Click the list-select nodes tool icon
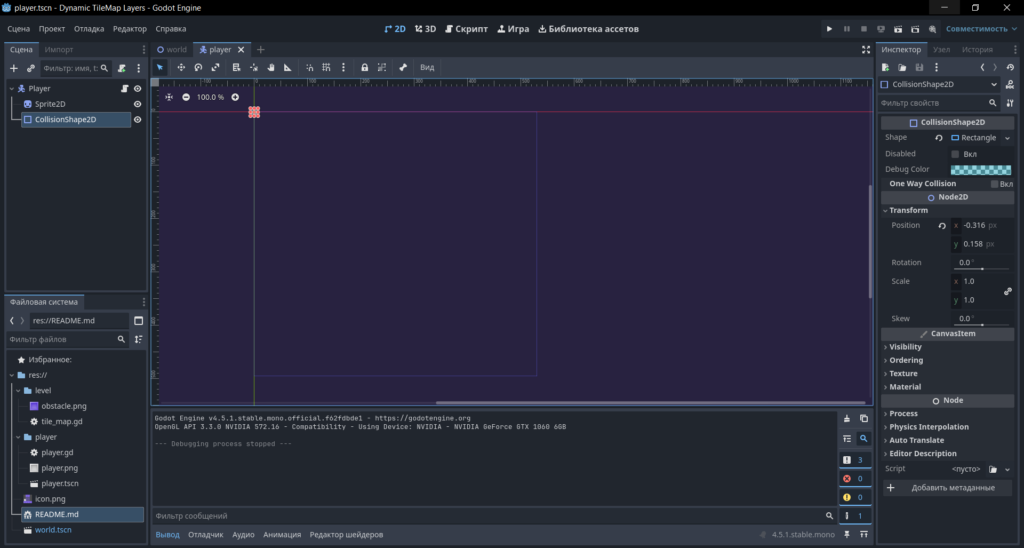Viewport: 1024px width, 548px height. click(x=236, y=67)
